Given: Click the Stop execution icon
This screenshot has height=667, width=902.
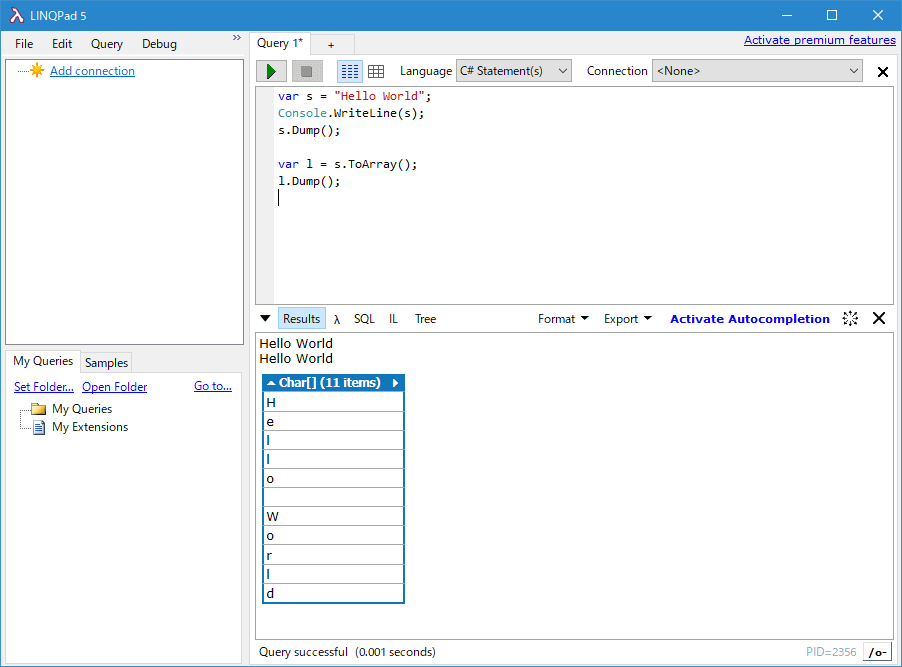Looking at the screenshot, I should tap(307, 71).
